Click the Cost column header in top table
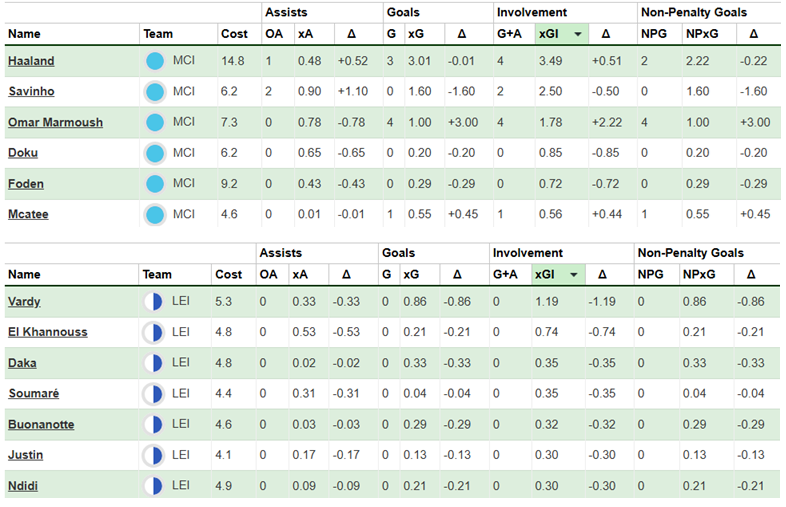 point(235,34)
